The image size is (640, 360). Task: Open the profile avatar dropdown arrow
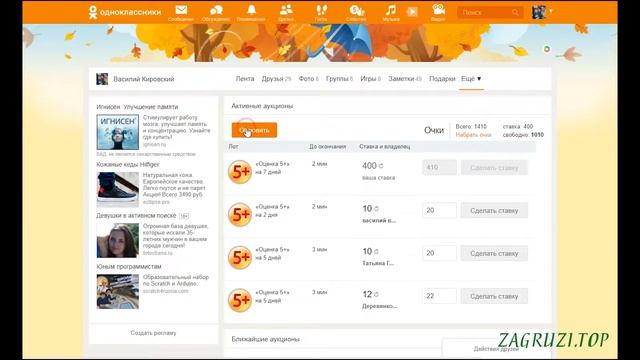click(551, 11)
